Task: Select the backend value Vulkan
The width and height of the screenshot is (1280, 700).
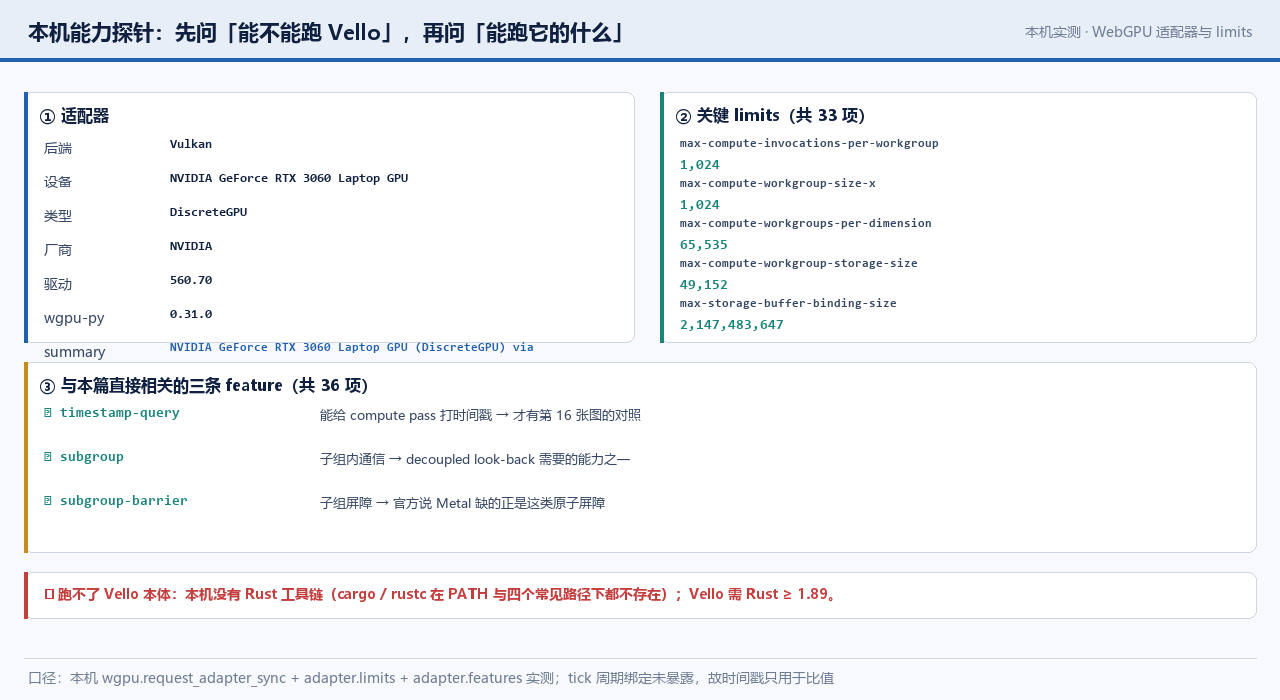Action: coord(191,144)
